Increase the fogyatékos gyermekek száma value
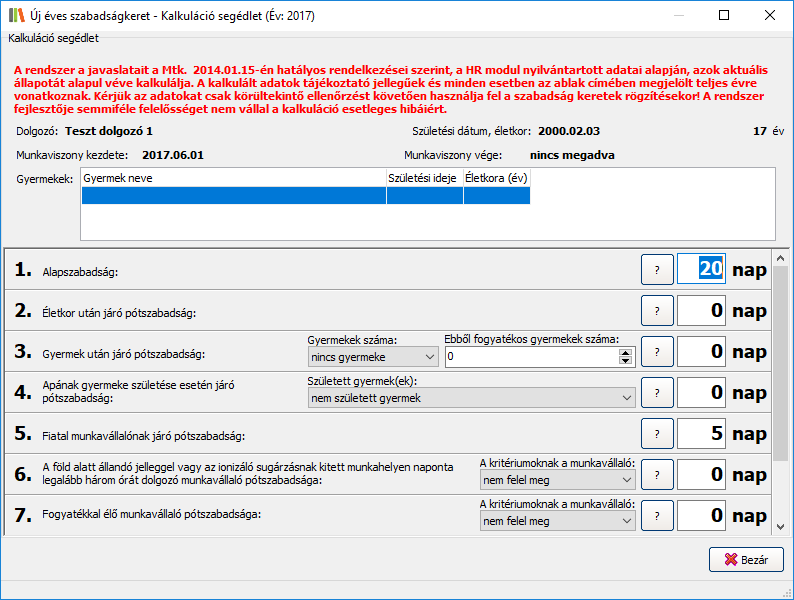Viewport: 794px width, 600px height. [627, 352]
